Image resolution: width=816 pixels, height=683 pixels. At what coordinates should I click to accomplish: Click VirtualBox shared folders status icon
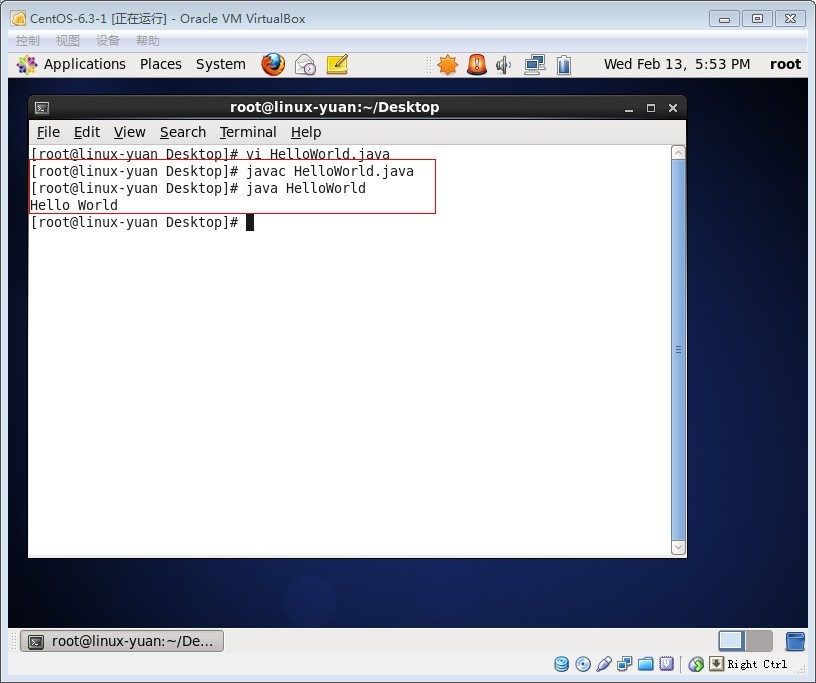[645, 664]
